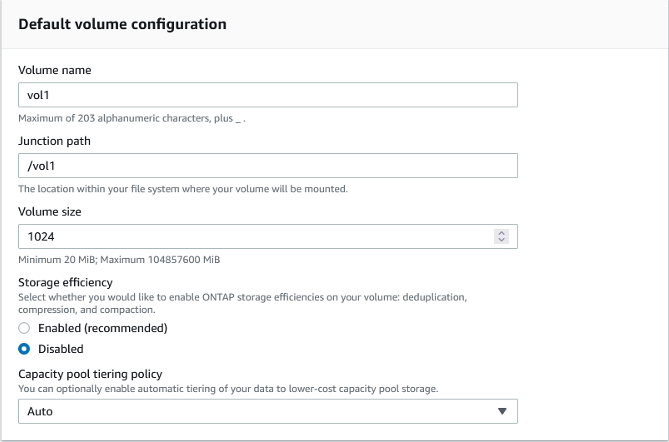Image resolution: width=669 pixels, height=442 pixels.
Task: Click the "Enabled (recommended)" option text
Action: click(102, 328)
